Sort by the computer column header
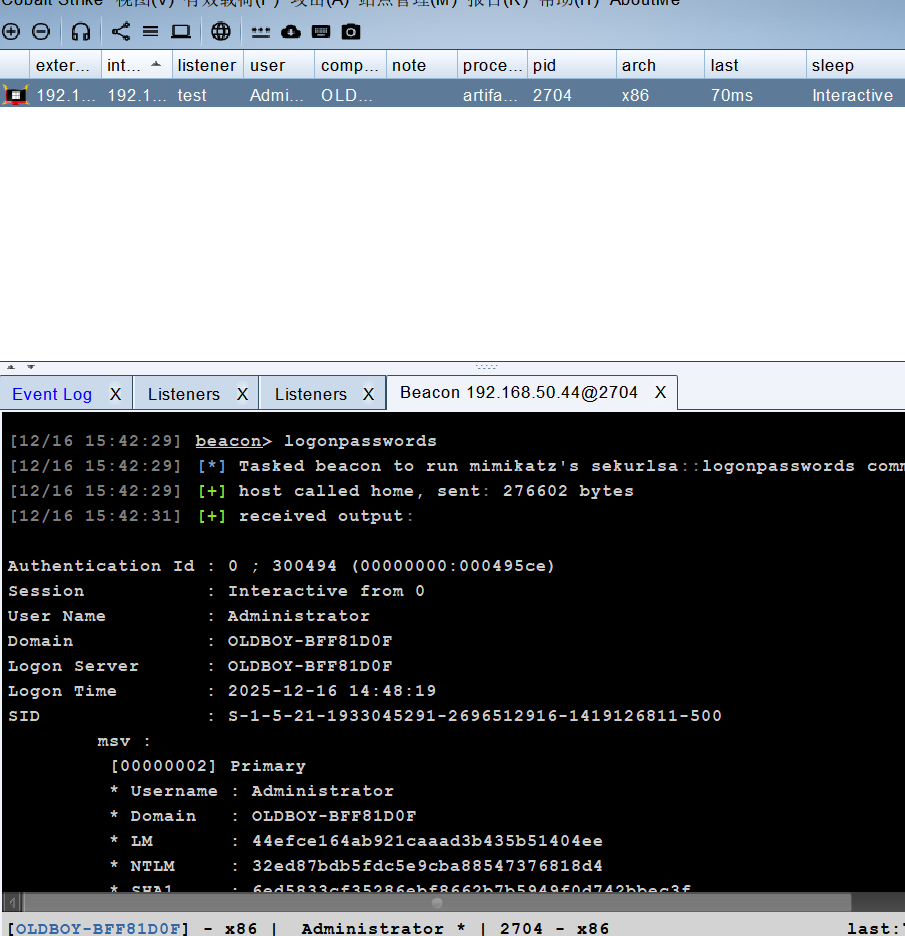Screen dimensions: 905x936 (350, 65)
